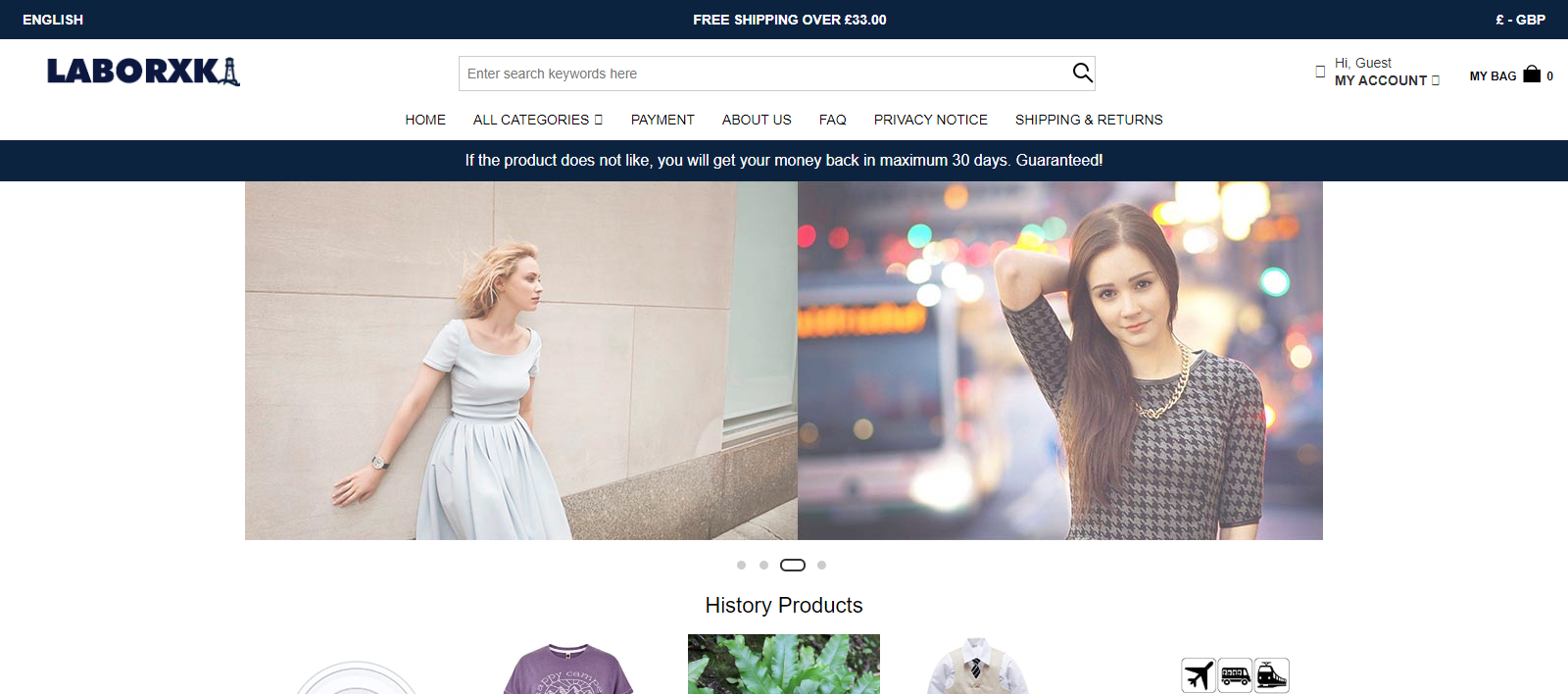
Task: Click the money back guarantee banner
Action: click(784, 161)
